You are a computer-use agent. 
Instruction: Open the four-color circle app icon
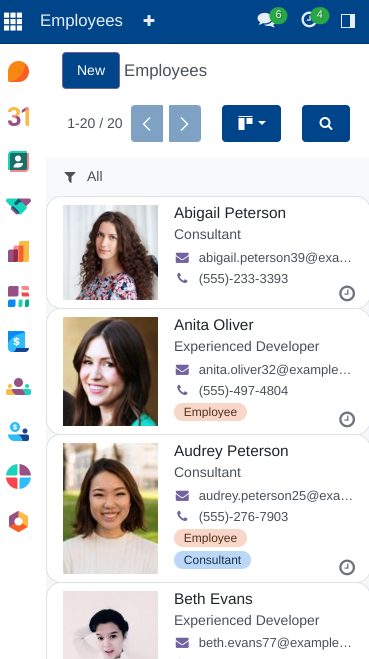point(18,476)
